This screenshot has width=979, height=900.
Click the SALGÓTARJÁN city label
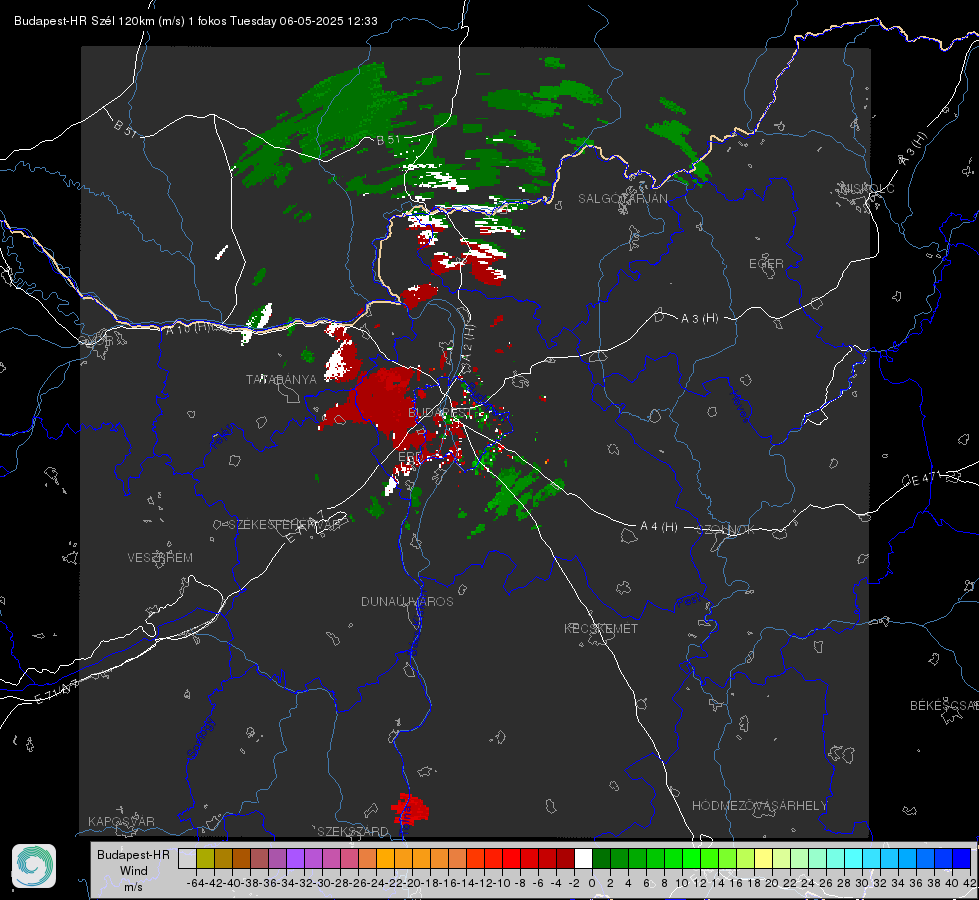[622, 199]
